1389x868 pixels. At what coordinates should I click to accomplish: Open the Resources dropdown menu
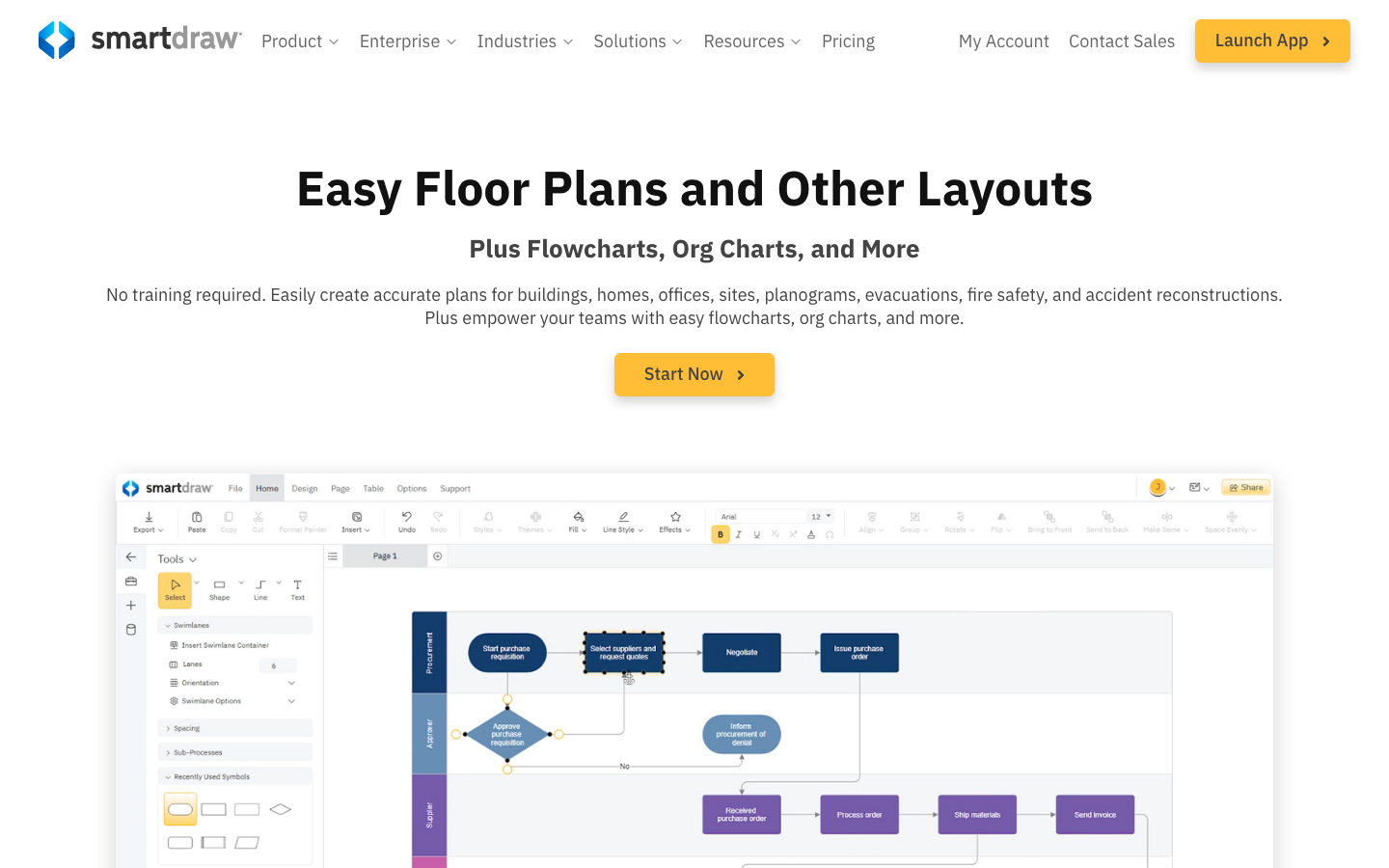752,41
